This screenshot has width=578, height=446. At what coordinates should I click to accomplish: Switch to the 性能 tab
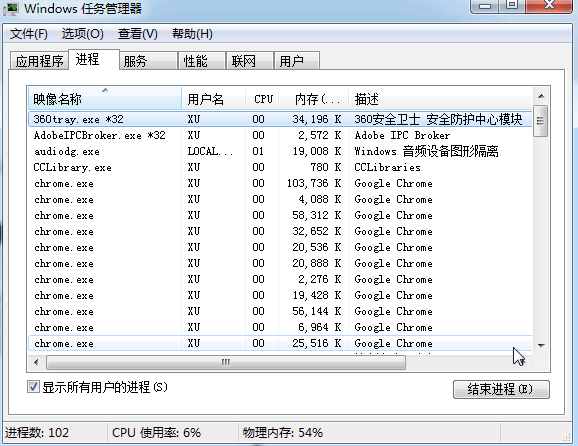tap(202, 61)
